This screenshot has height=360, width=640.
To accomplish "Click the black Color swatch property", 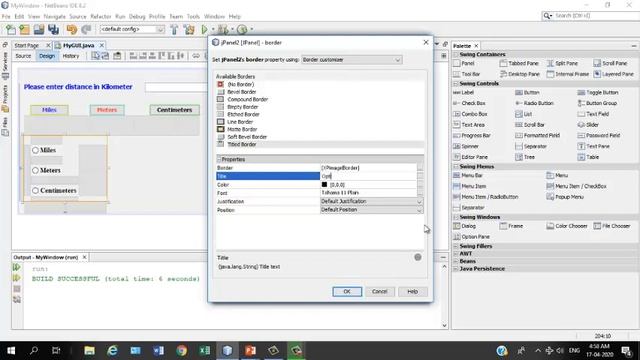I will [324, 184].
